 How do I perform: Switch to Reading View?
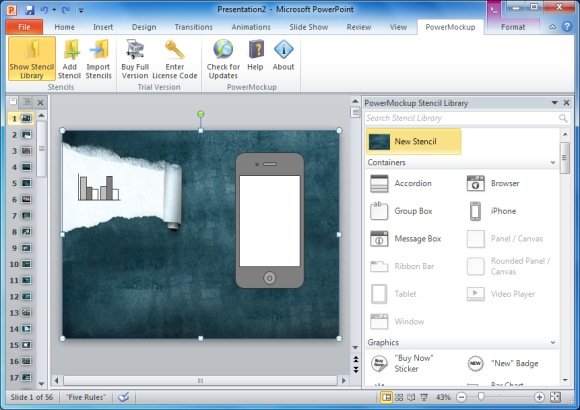point(411,397)
